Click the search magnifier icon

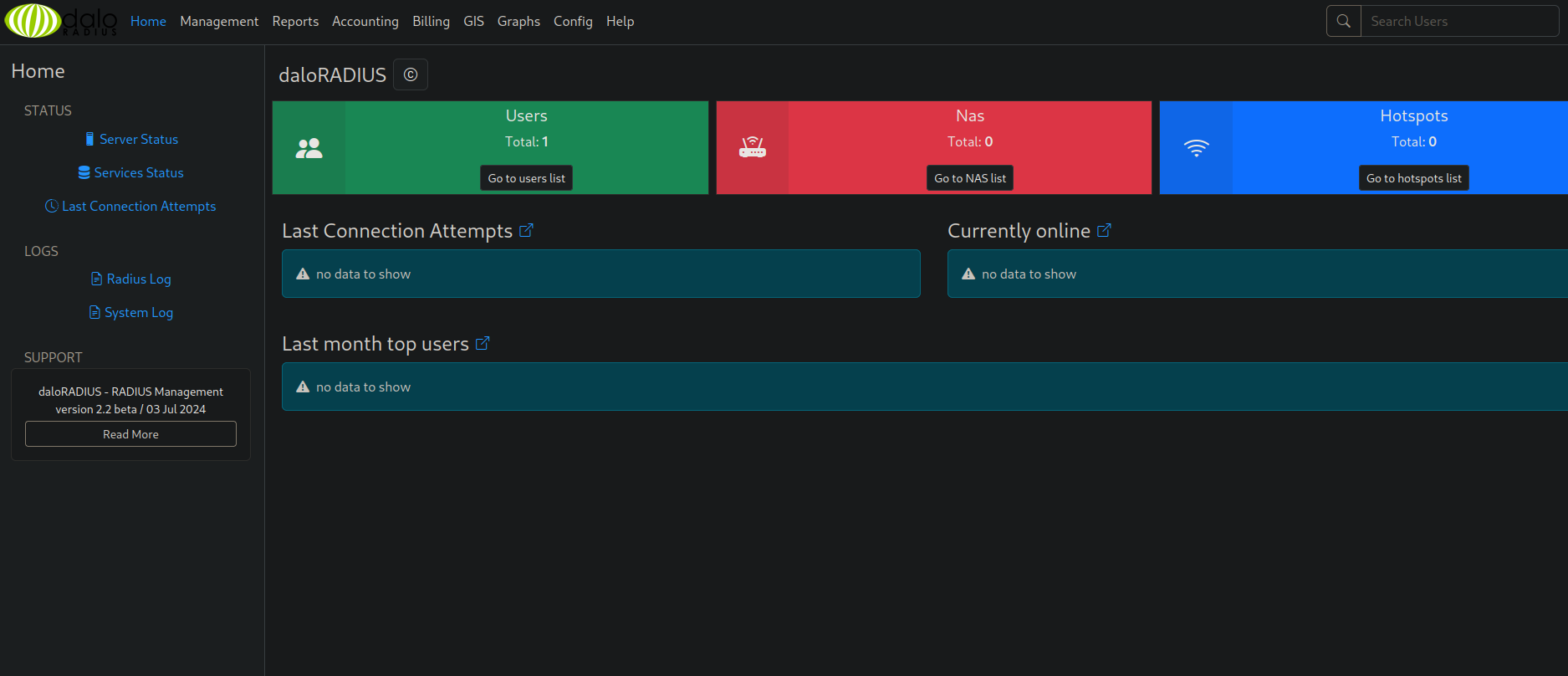[1344, 21]
